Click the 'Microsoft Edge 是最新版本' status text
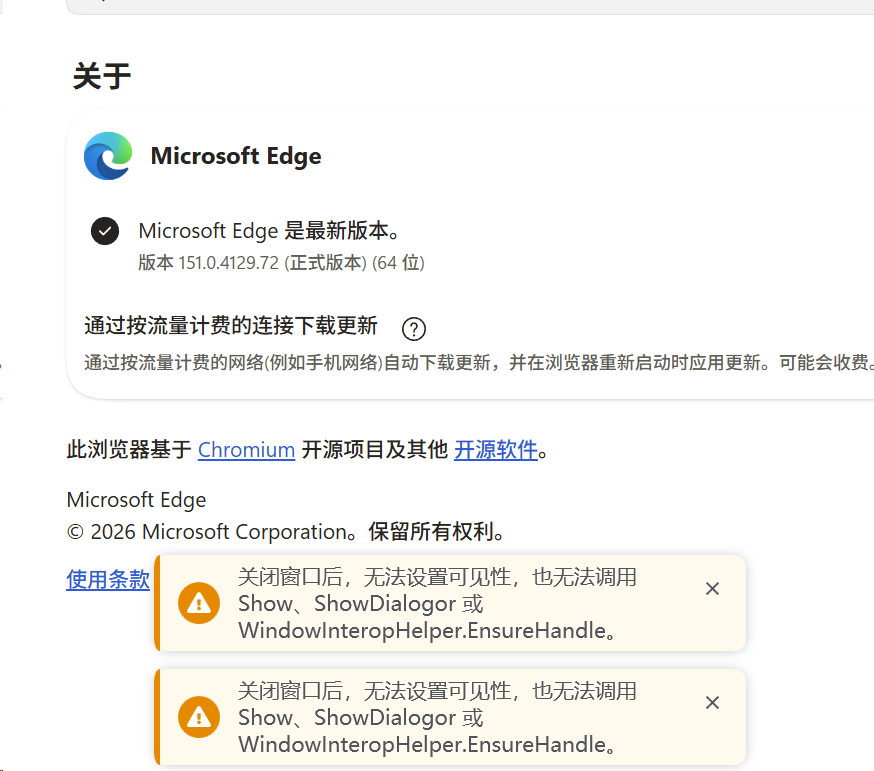Screen dimensions: 874x771 point(269,231)
